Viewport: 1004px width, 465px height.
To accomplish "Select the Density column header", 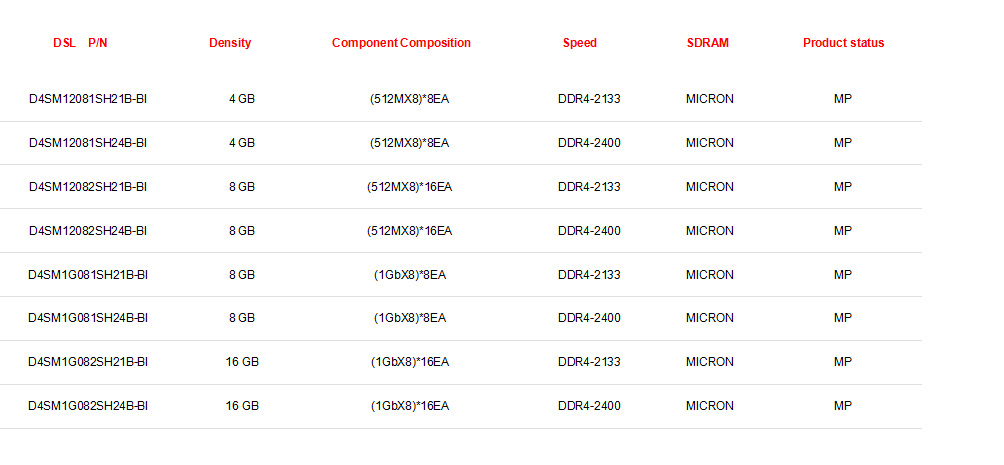I will point(230,43).
